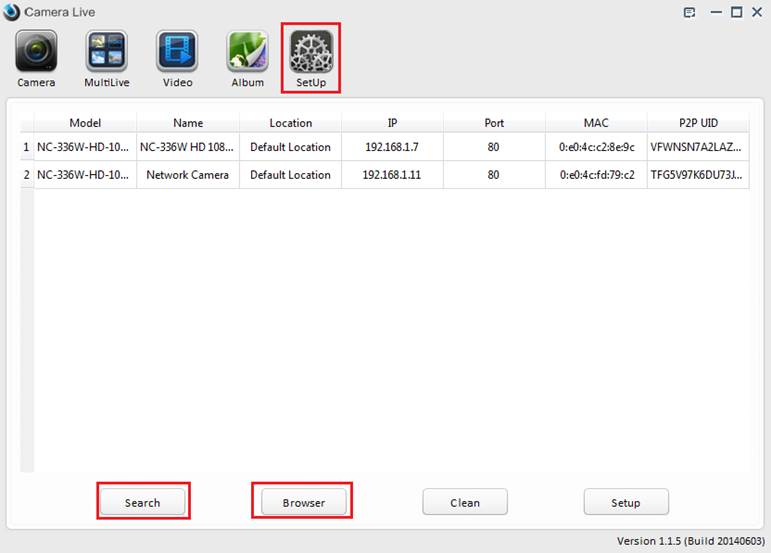
Task: Open the Video section icon
Action: (178, 51)
